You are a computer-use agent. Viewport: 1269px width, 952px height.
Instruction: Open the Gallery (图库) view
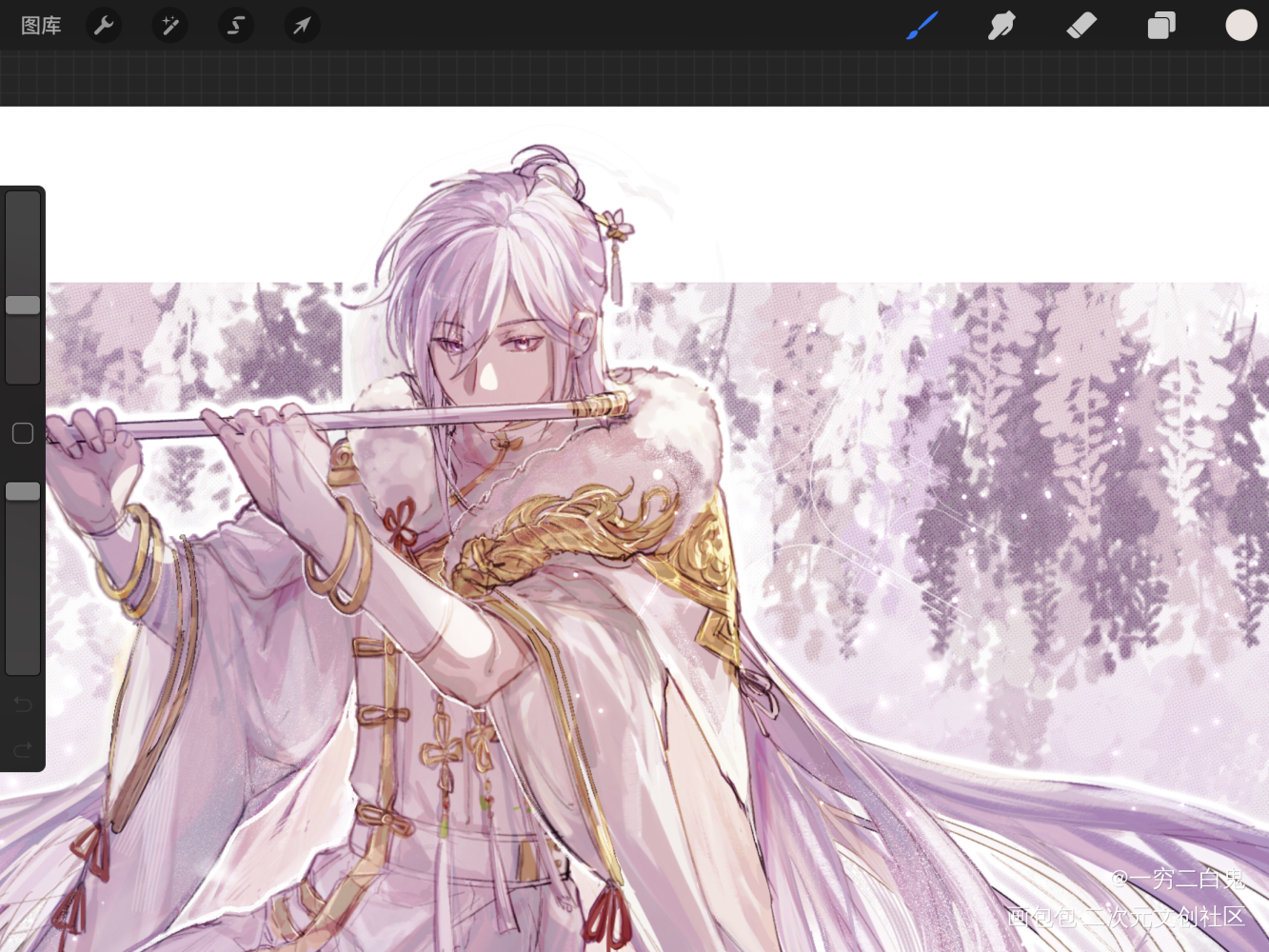click(x=41, y=26)
